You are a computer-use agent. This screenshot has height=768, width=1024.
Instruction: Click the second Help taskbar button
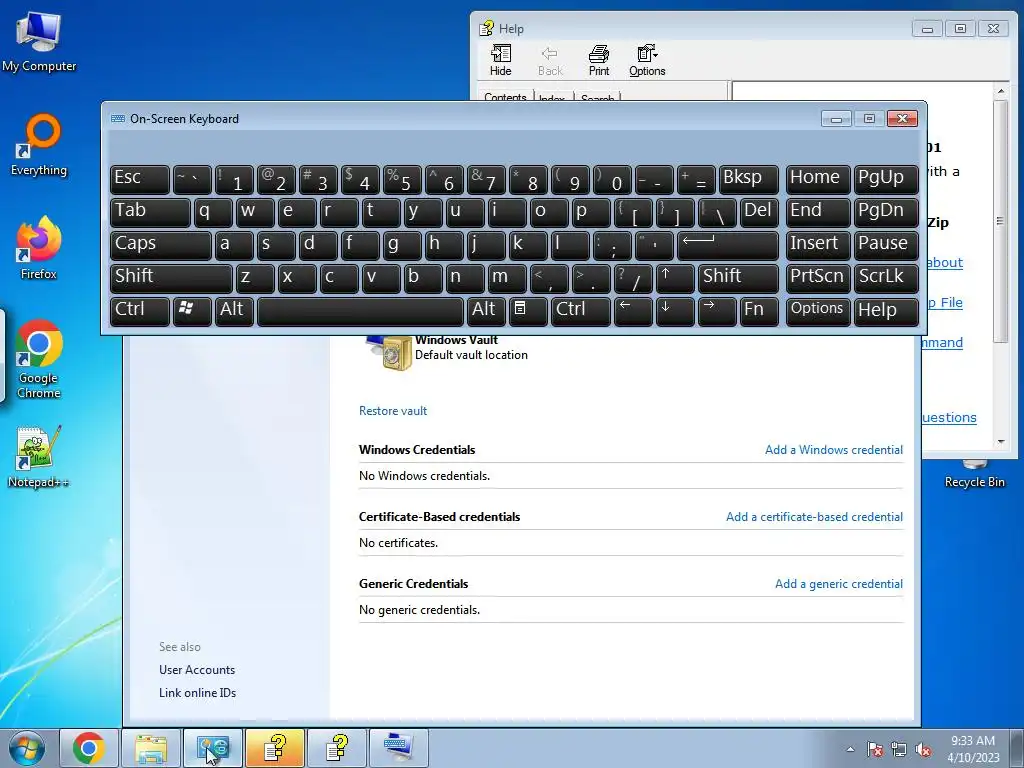pos(337,748)
